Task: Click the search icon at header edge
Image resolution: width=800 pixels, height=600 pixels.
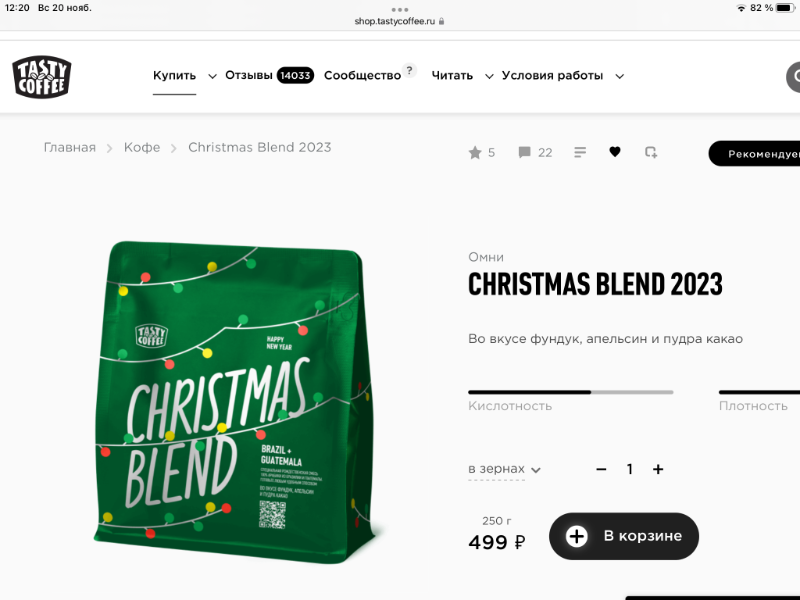Action: pyautogui.click(x=793, y=77)
